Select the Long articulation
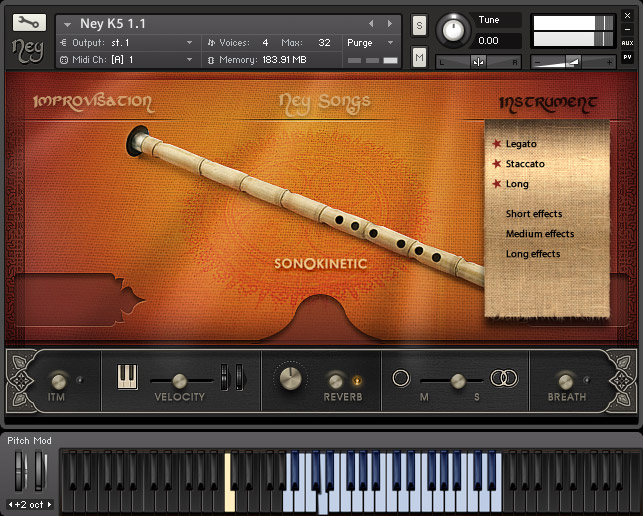 517,184
